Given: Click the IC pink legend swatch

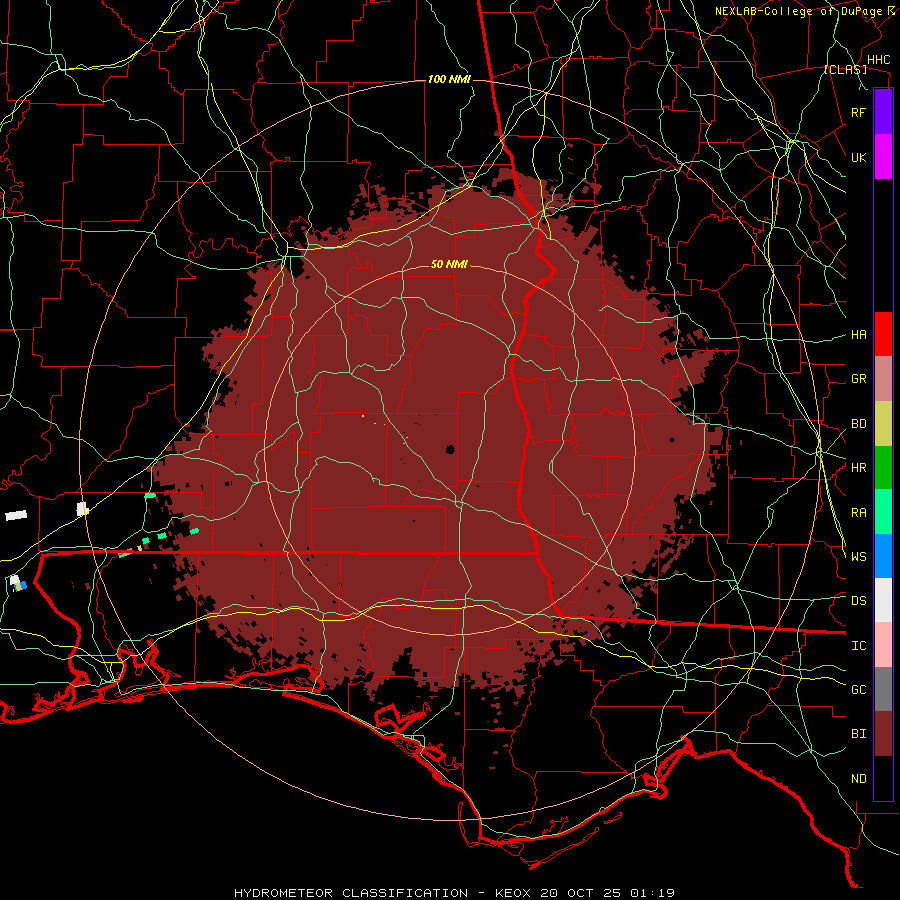Looking at the screenshot, I should tap(883, 645).
